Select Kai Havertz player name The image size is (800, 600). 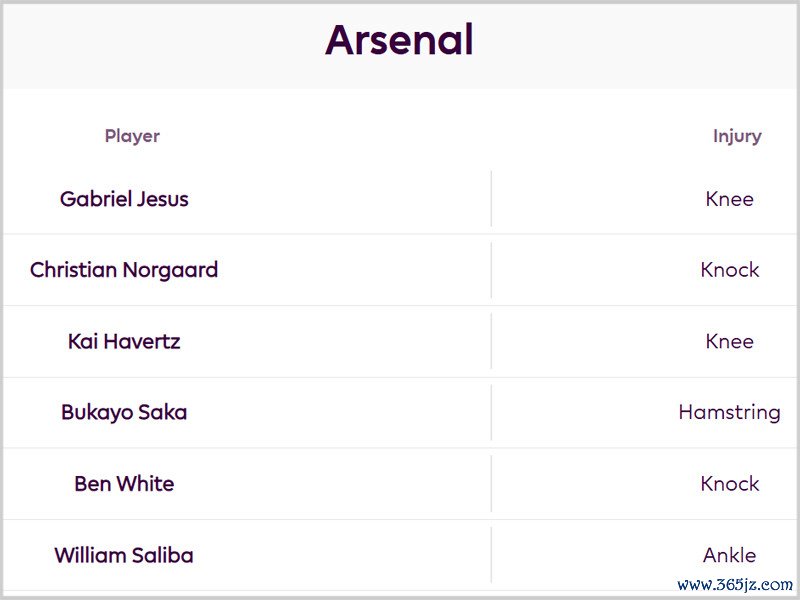point(124,341)
